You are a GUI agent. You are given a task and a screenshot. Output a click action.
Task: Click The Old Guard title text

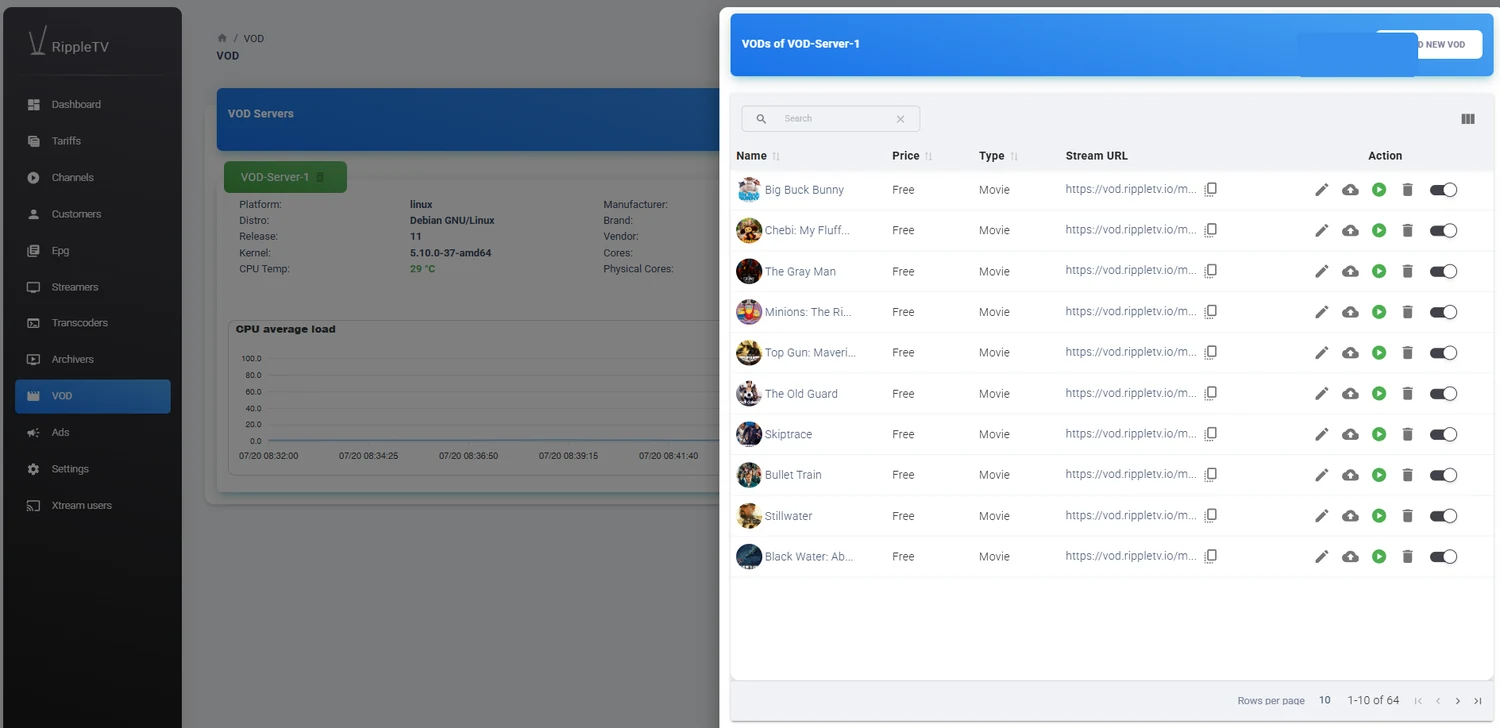click(801, 394)
